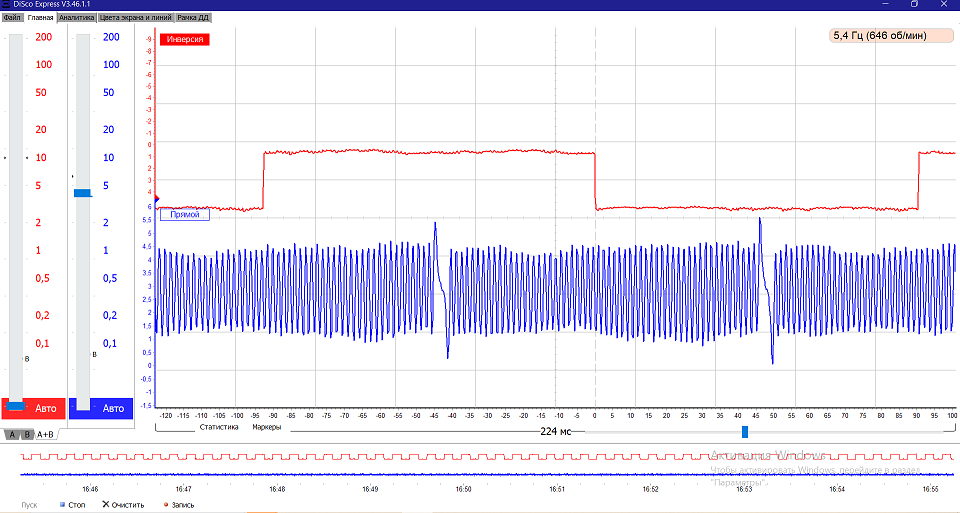The width and height of the screenshot is (960, 513).
Task: Click the greyed Пуск button
Action: point(29,505)
